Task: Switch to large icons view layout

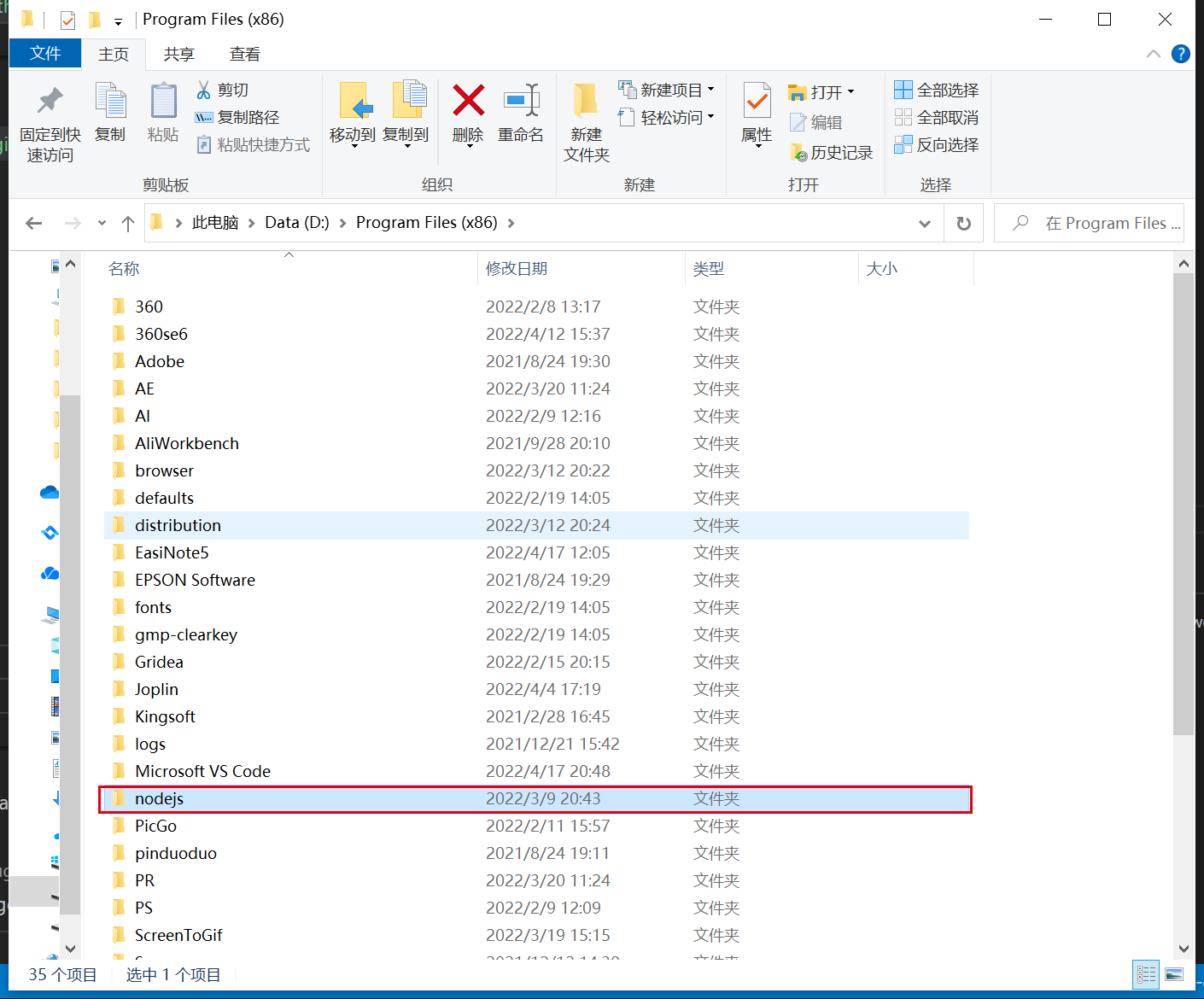Action: [1174, 974]
